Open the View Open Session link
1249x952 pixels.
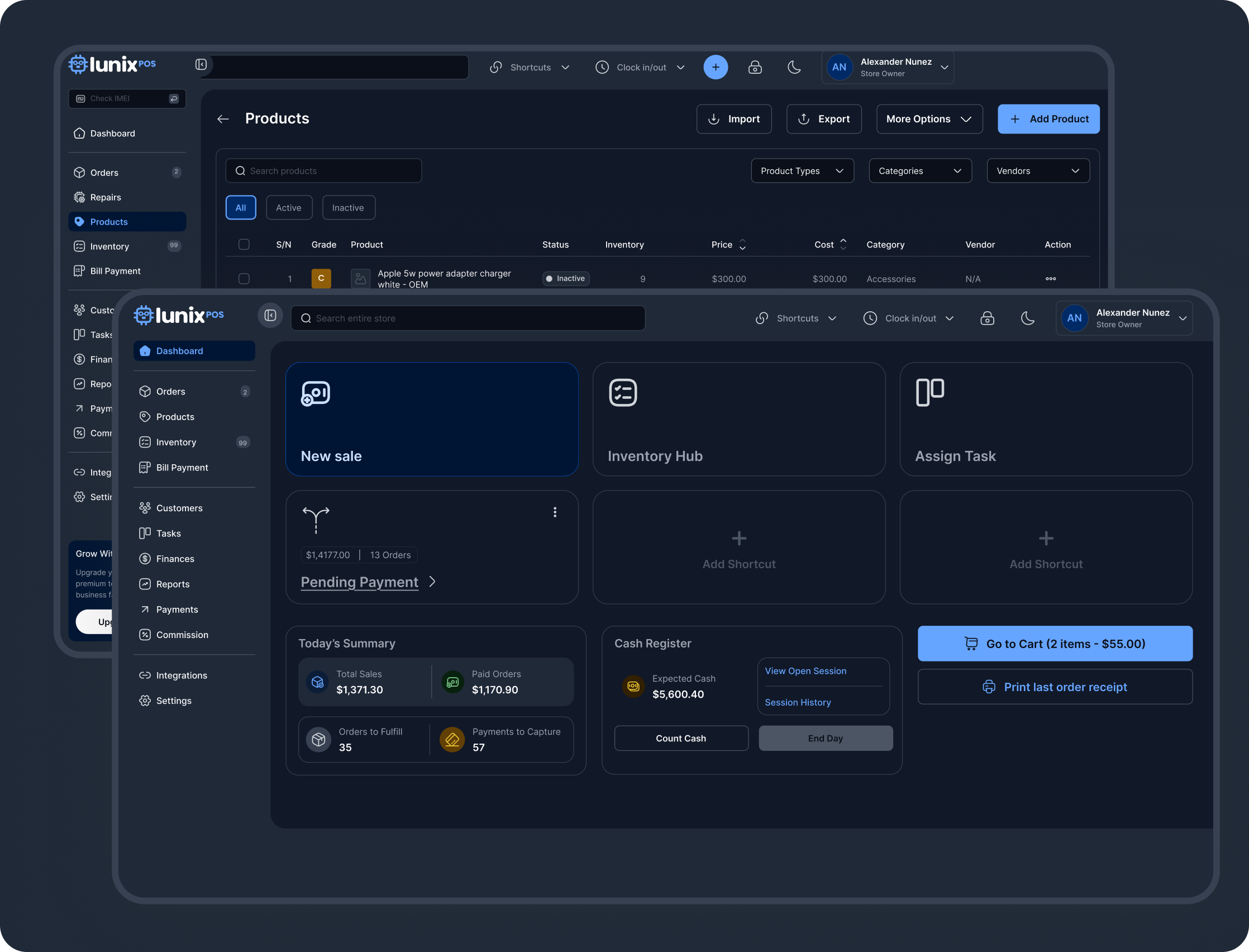(x=805, y=671)
